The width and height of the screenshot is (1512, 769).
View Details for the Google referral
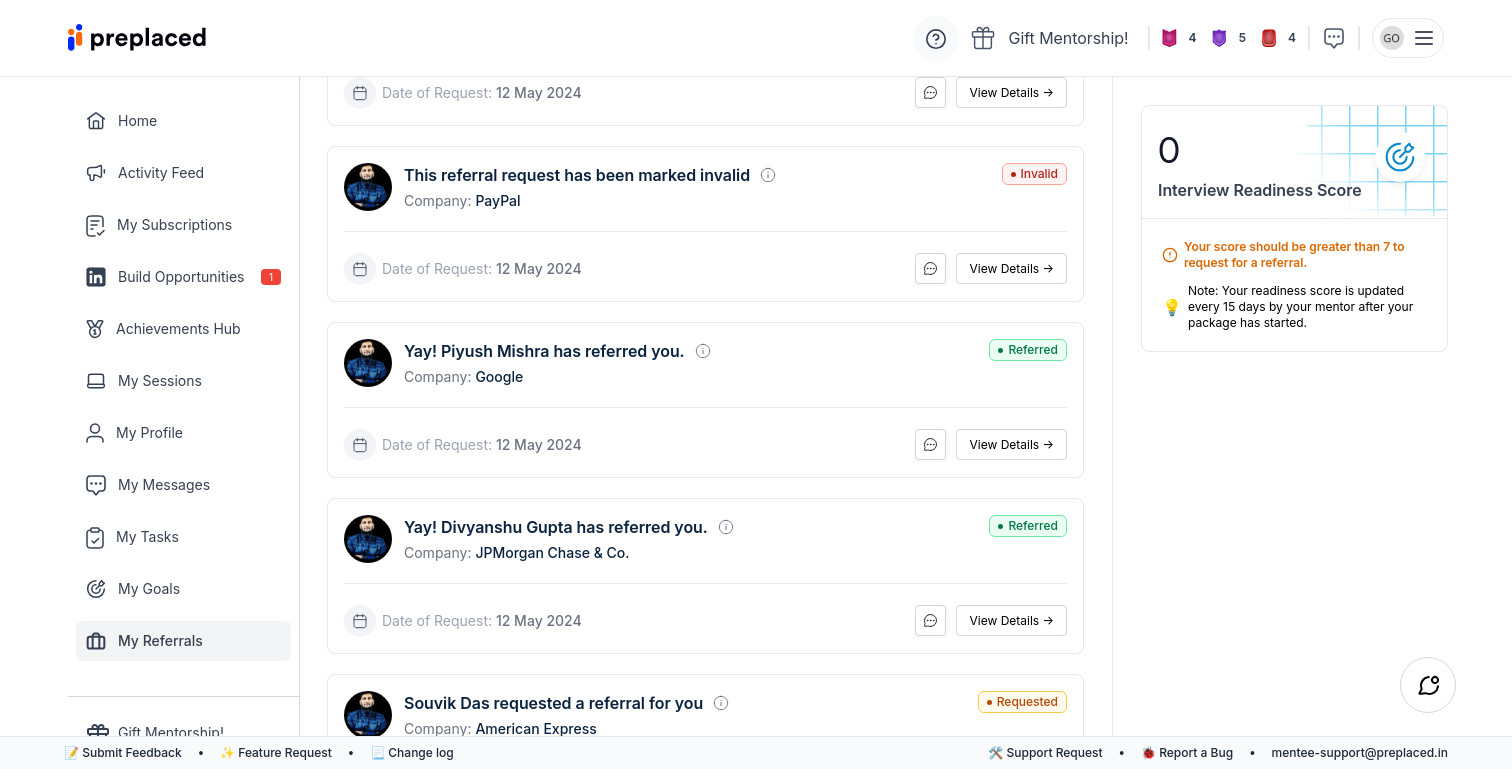click(1011, 445)
